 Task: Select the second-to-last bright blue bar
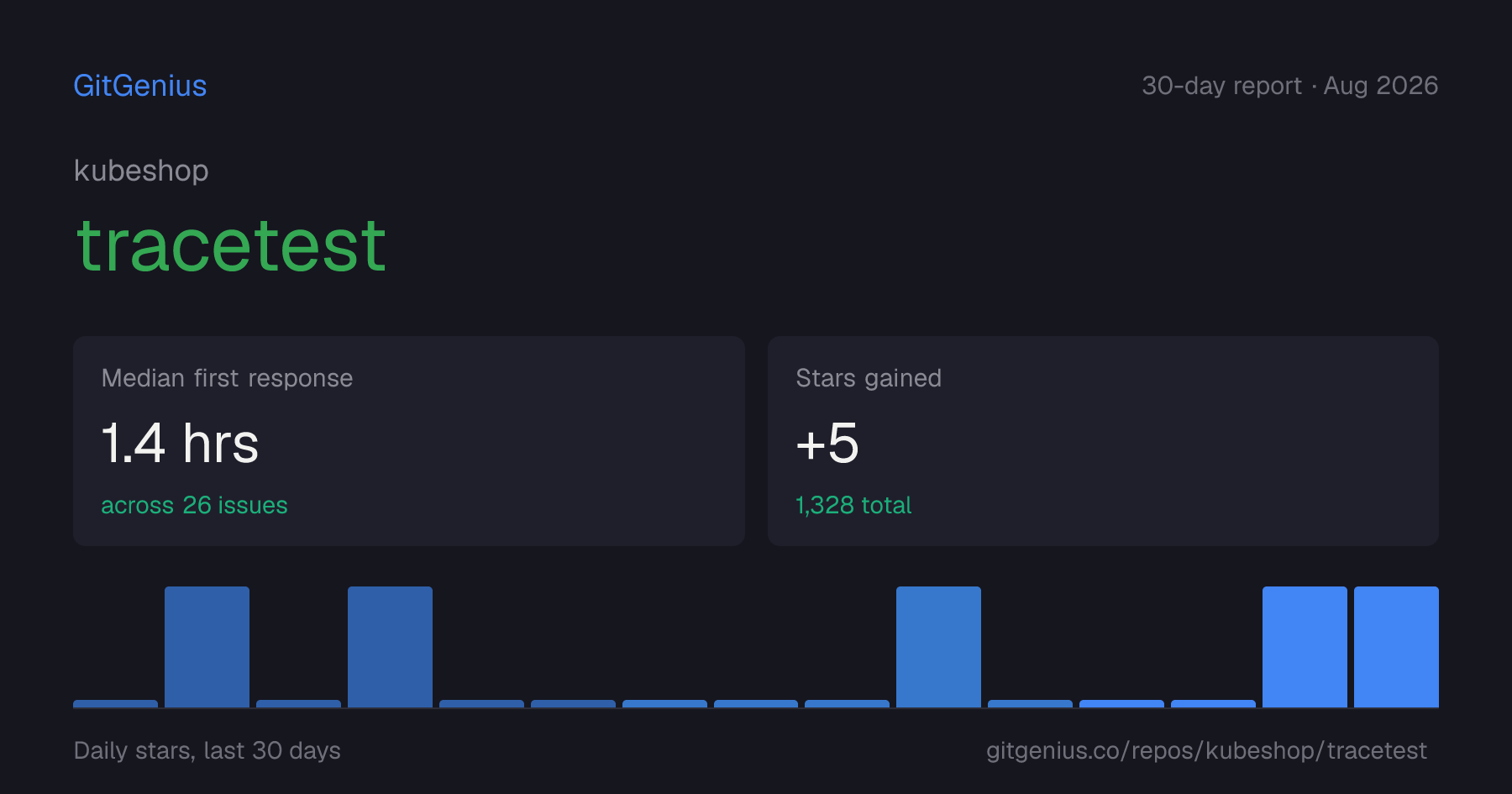(x=1305, y=647)
